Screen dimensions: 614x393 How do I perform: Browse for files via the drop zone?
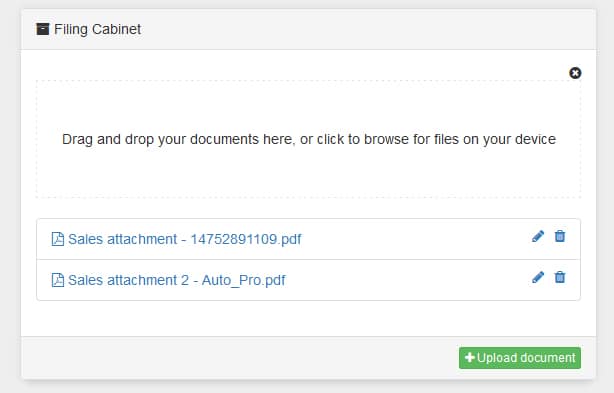pos(309,139)
